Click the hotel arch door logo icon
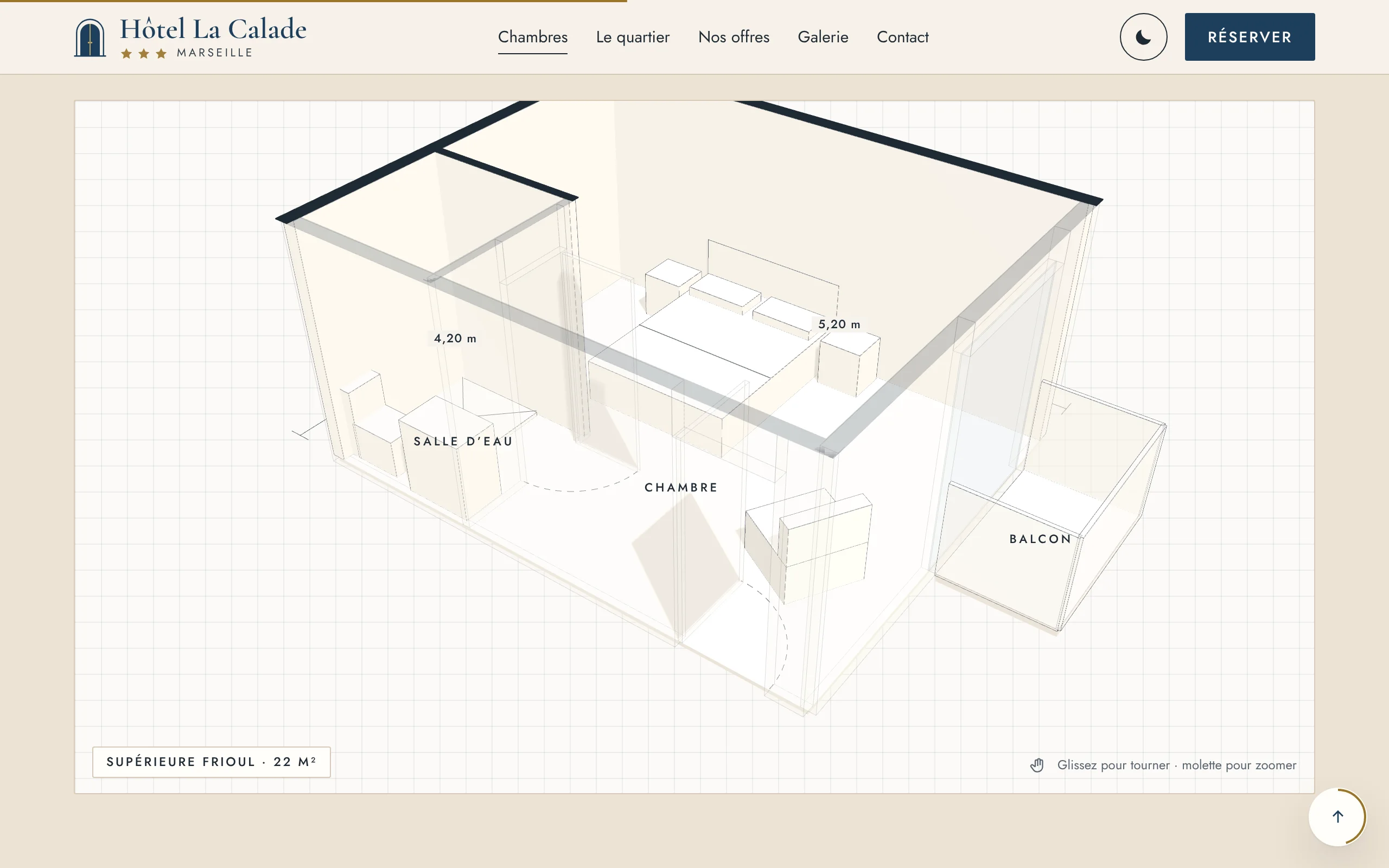 coord(90,37)
